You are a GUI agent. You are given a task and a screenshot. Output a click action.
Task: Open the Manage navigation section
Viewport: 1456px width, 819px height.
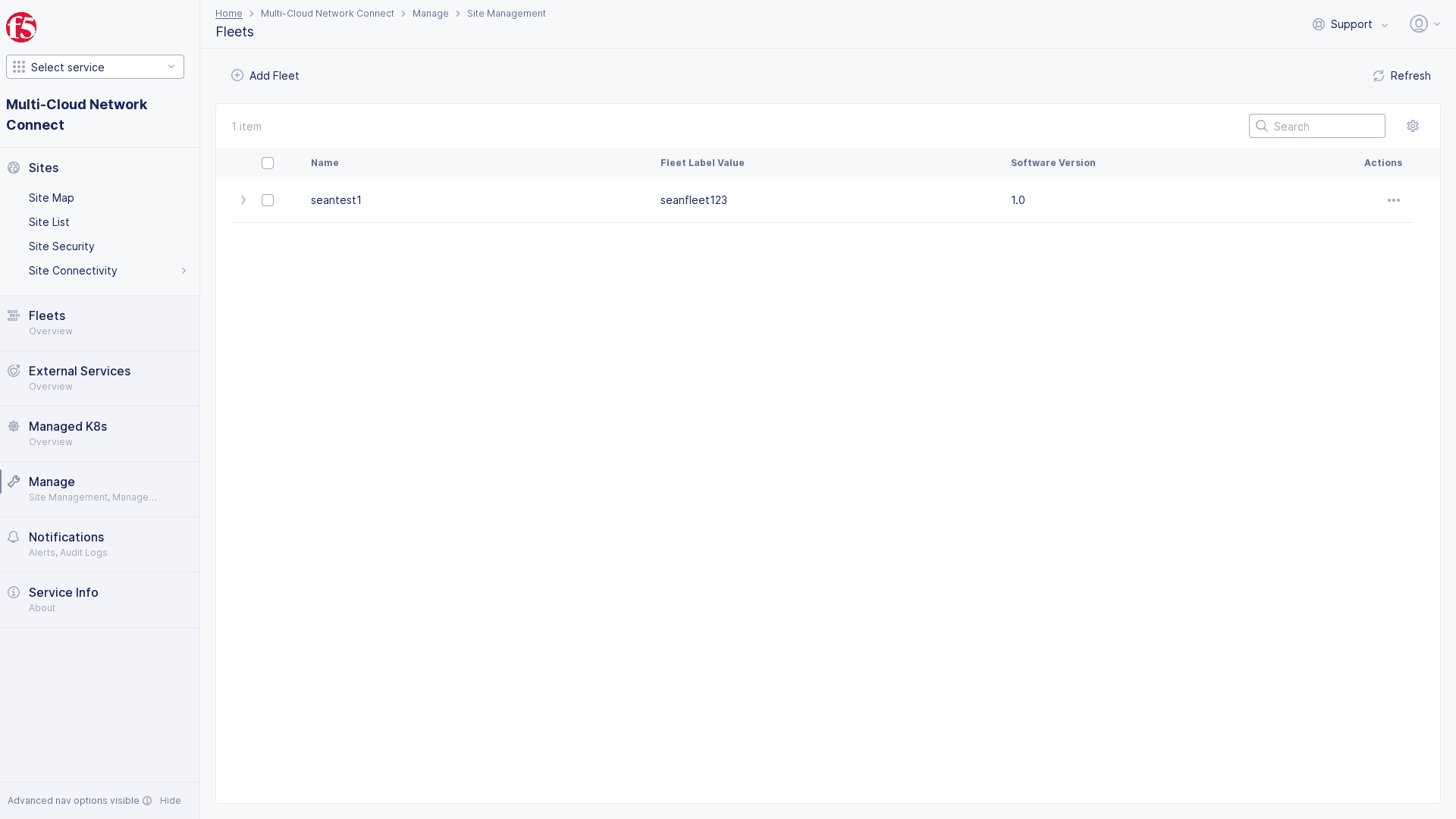pos(52,482)
